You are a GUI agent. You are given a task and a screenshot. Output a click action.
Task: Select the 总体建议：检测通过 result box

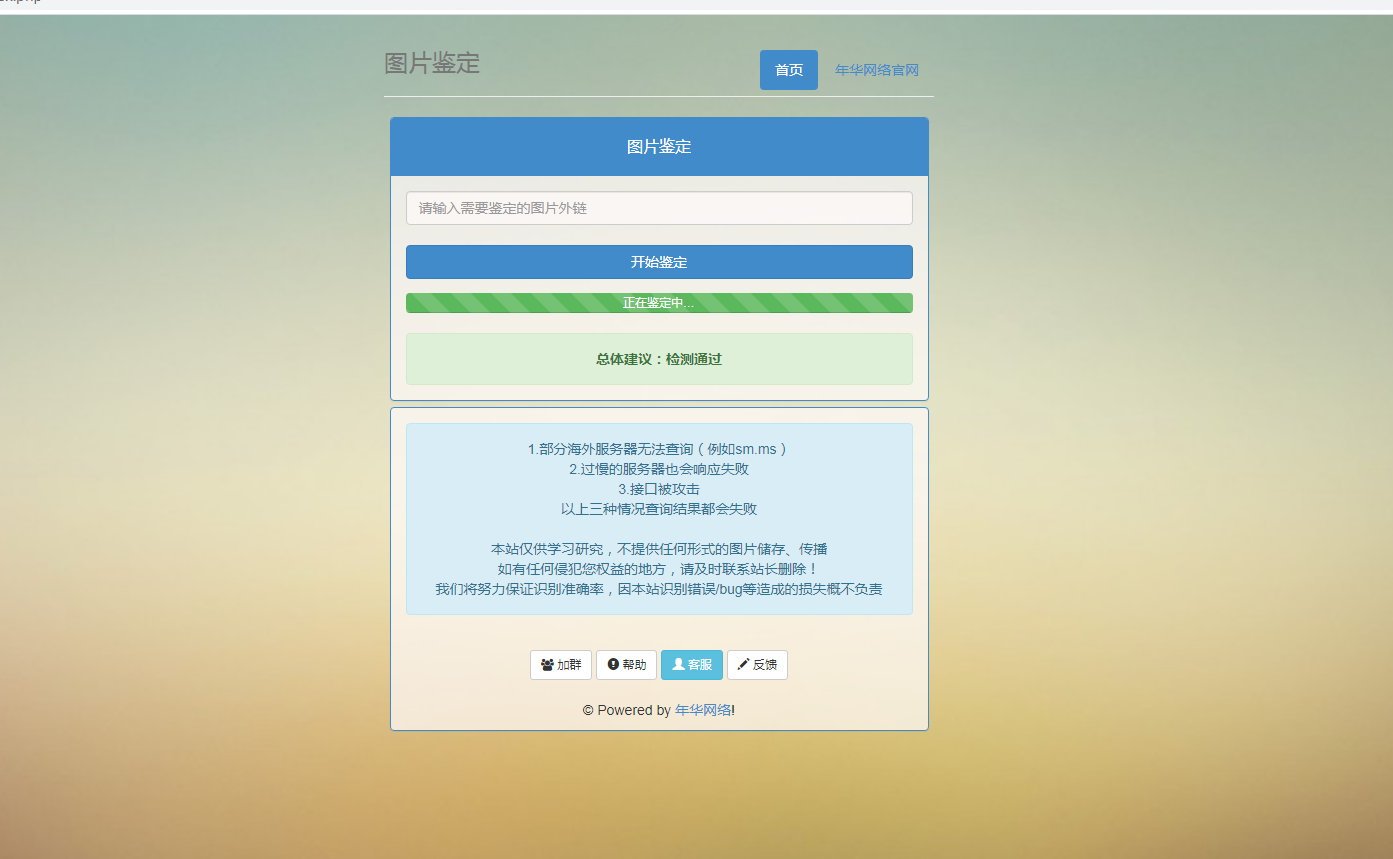tap(659, 359)
